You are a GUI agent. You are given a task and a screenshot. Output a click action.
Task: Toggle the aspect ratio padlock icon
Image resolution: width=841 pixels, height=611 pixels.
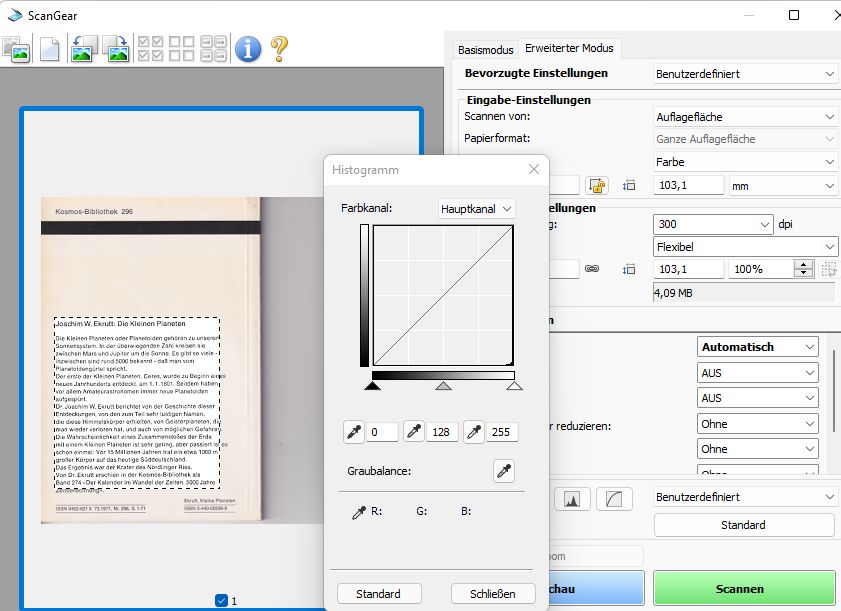(x=597, y=186)
